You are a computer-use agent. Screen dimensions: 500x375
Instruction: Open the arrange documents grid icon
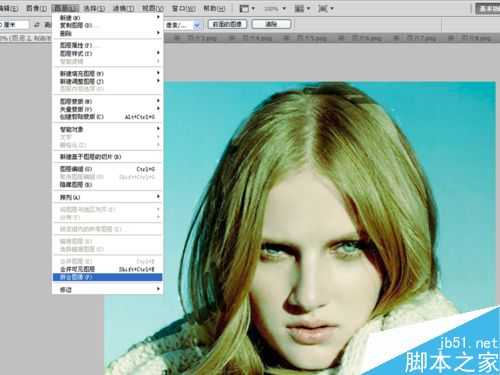pos(302,8)
